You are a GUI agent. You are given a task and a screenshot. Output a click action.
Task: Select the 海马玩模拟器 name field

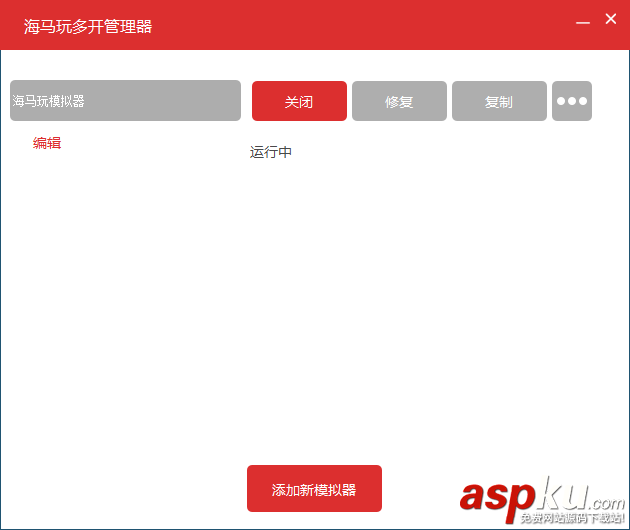click(x=125, y=100)
